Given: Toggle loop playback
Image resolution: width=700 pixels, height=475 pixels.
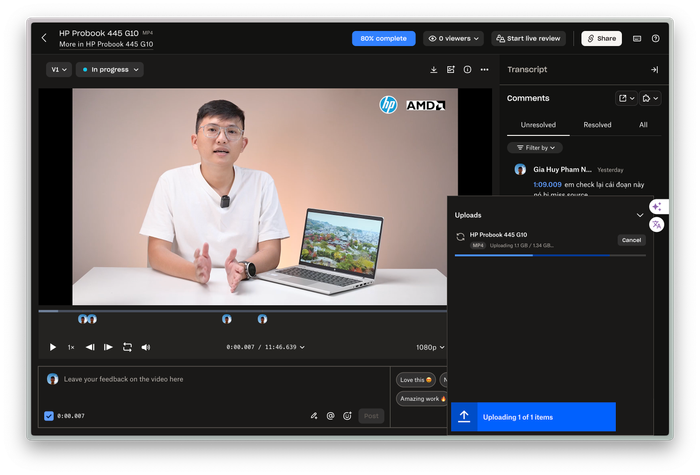Looking at the screenshot, I should [x=127, y=347].
